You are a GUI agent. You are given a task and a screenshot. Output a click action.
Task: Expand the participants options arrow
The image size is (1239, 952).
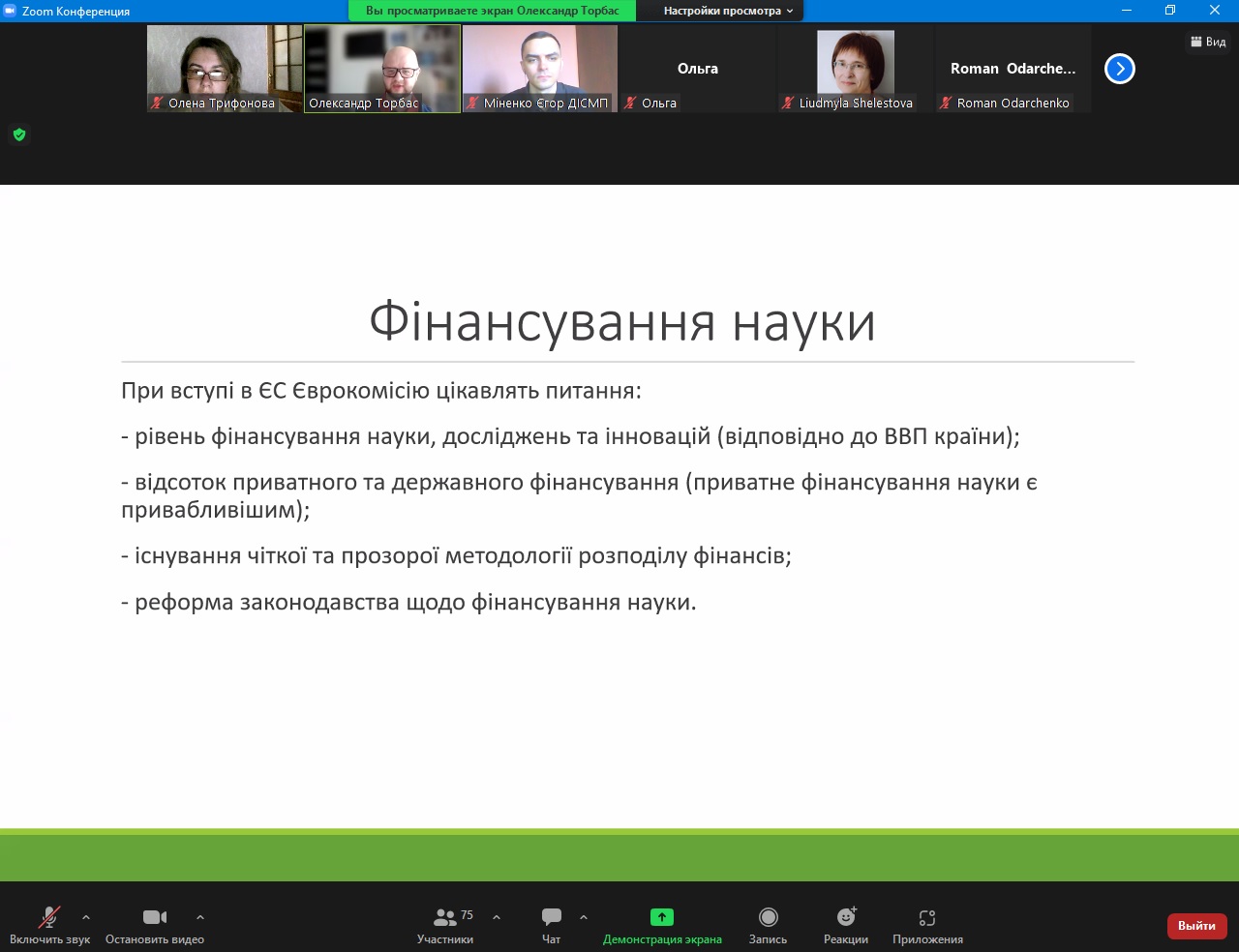pyautogui.click(x=497, y=917)
